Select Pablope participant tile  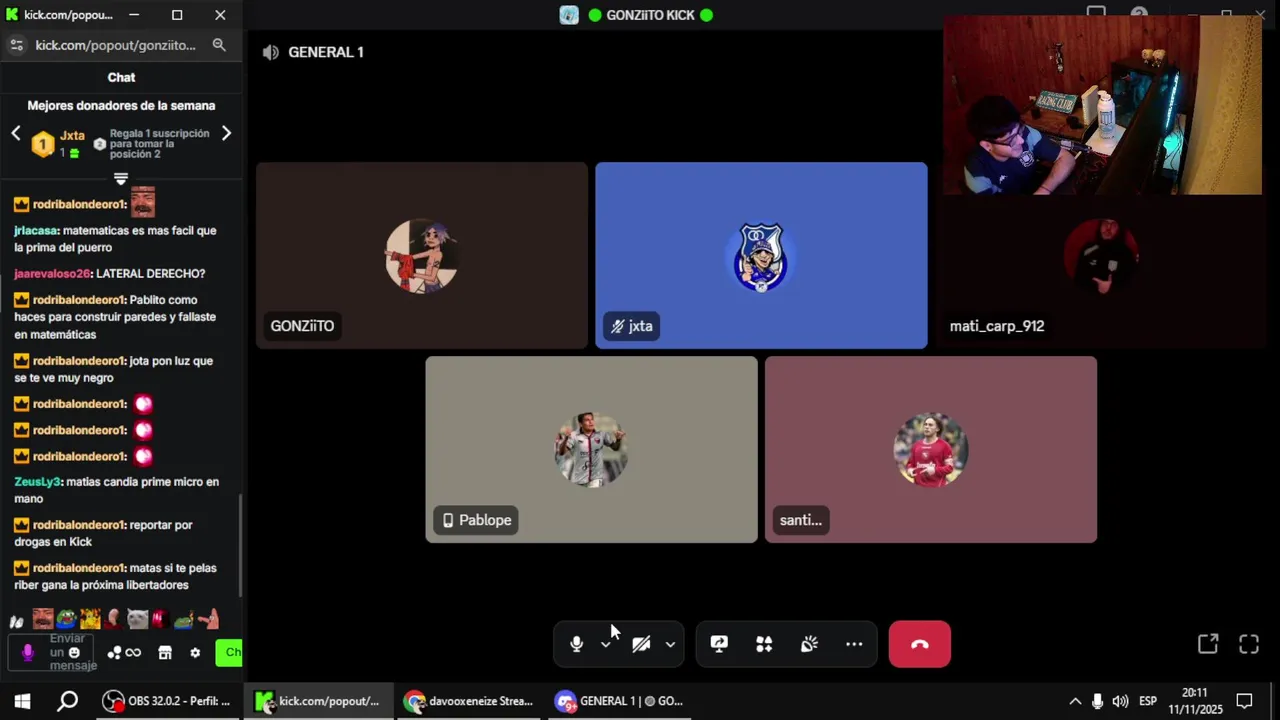click(591, 449)
